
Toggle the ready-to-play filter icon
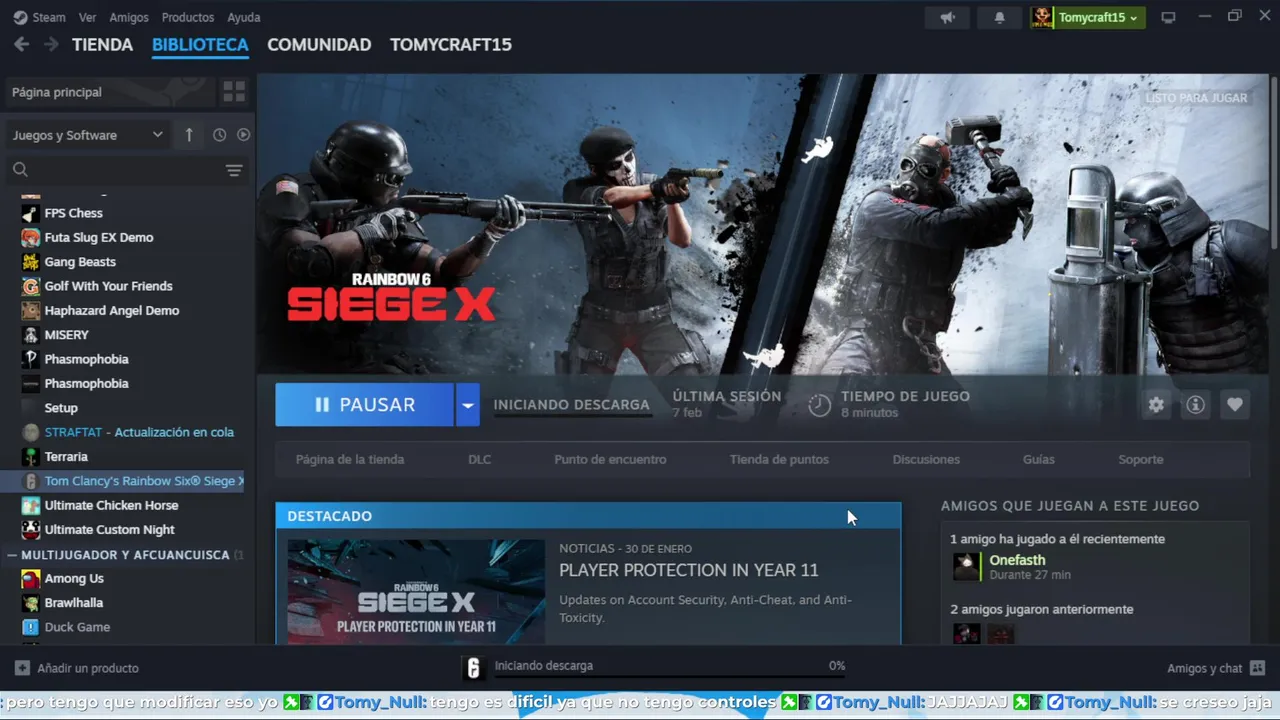coord(243,135)
